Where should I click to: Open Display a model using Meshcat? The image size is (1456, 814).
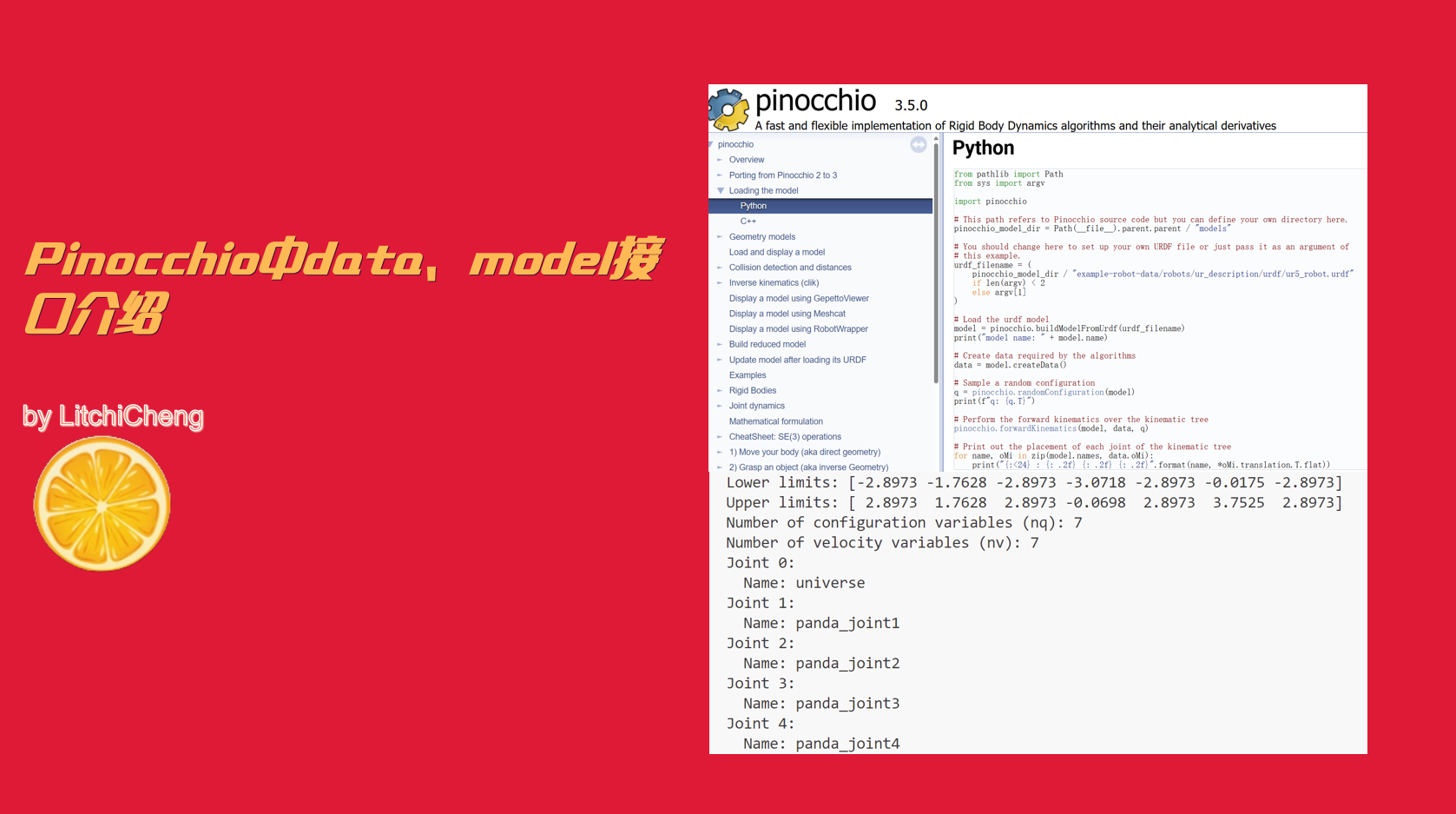coord(787,314)
